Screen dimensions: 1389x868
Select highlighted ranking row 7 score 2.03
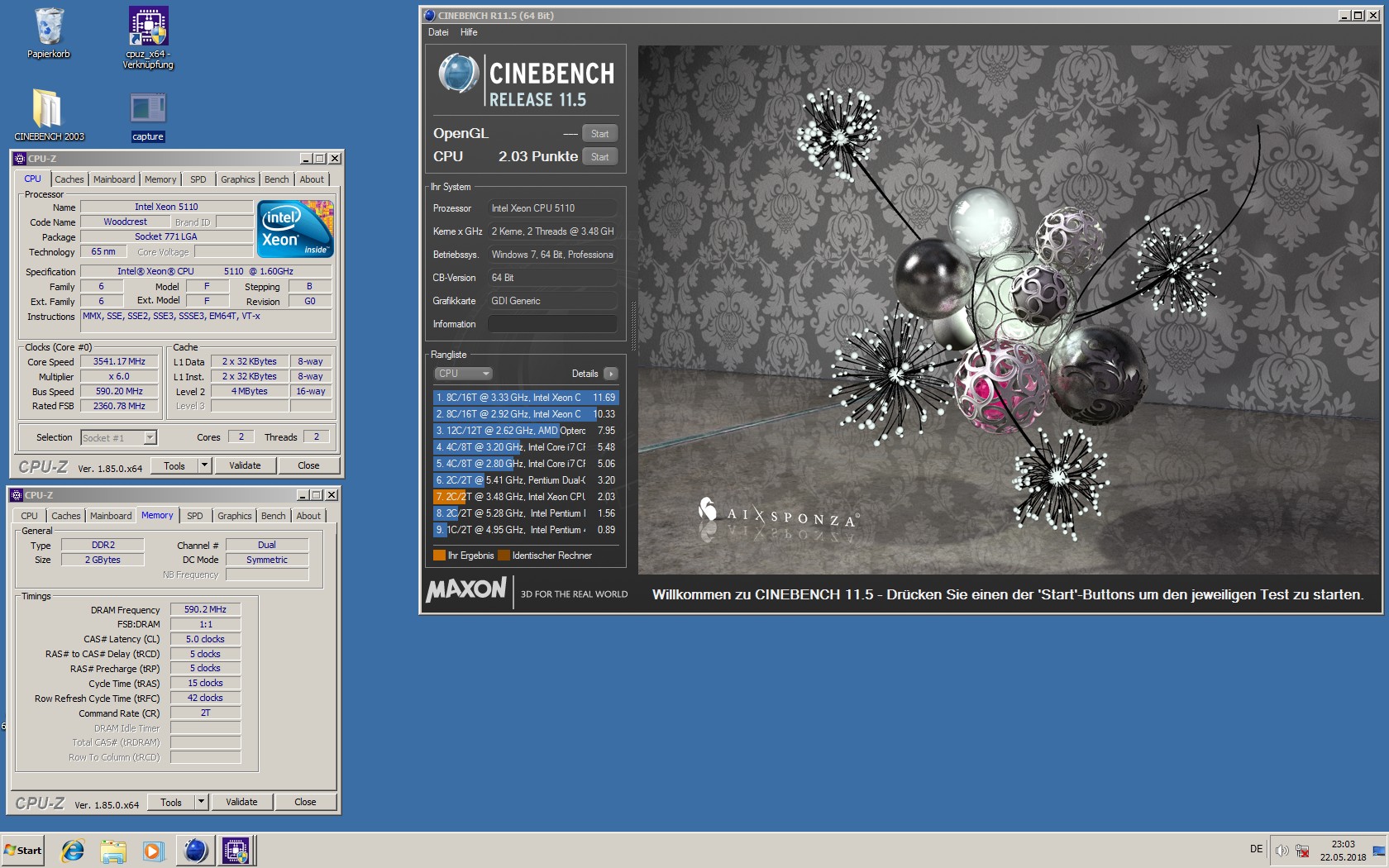pos(526,497)
